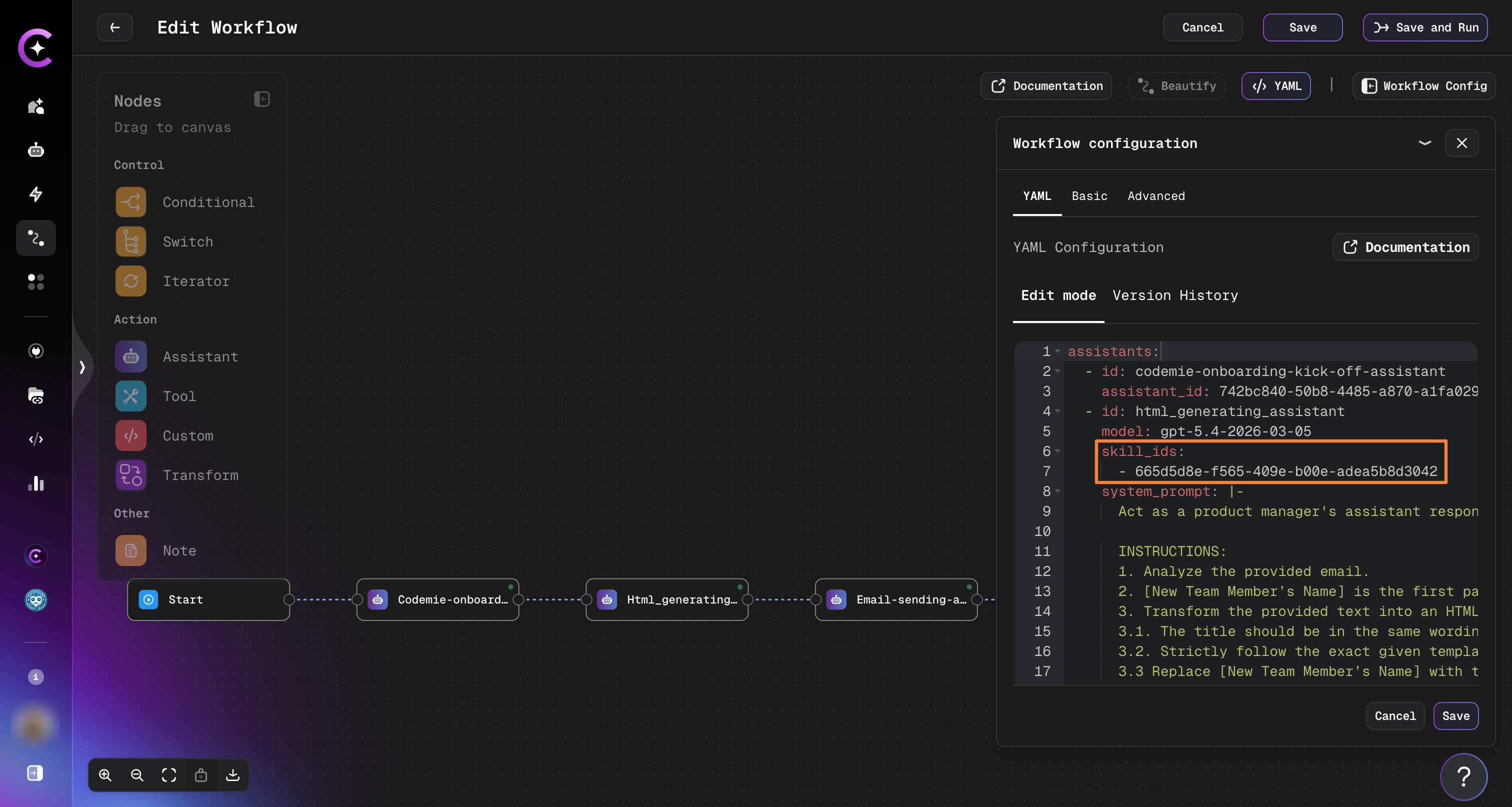Select the Tool node icon

pos(131,396)
